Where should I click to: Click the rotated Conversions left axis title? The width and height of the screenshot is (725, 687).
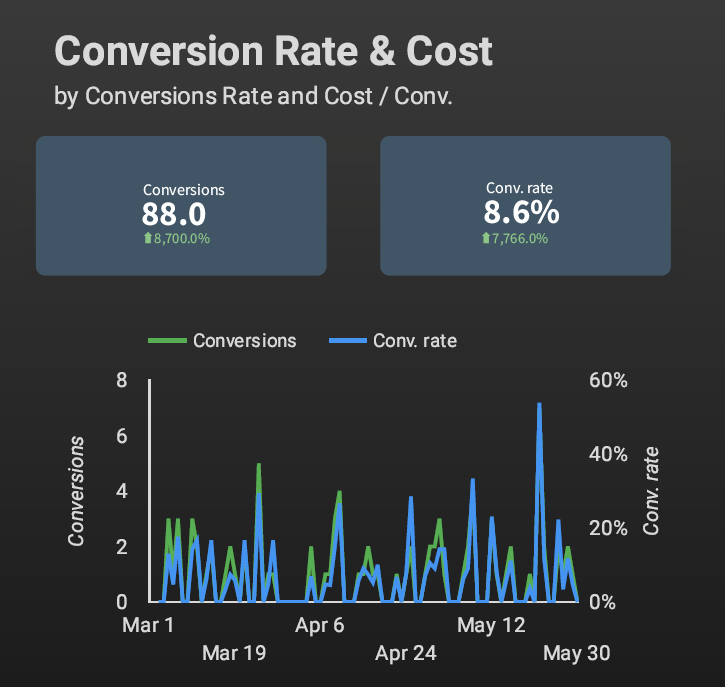tap(76, 490)
